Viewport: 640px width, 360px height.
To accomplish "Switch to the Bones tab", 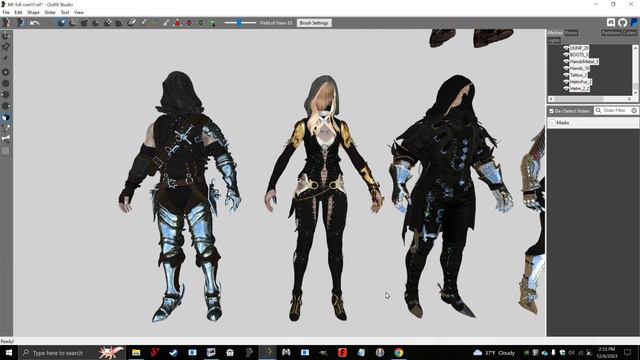I will (571, 33).
